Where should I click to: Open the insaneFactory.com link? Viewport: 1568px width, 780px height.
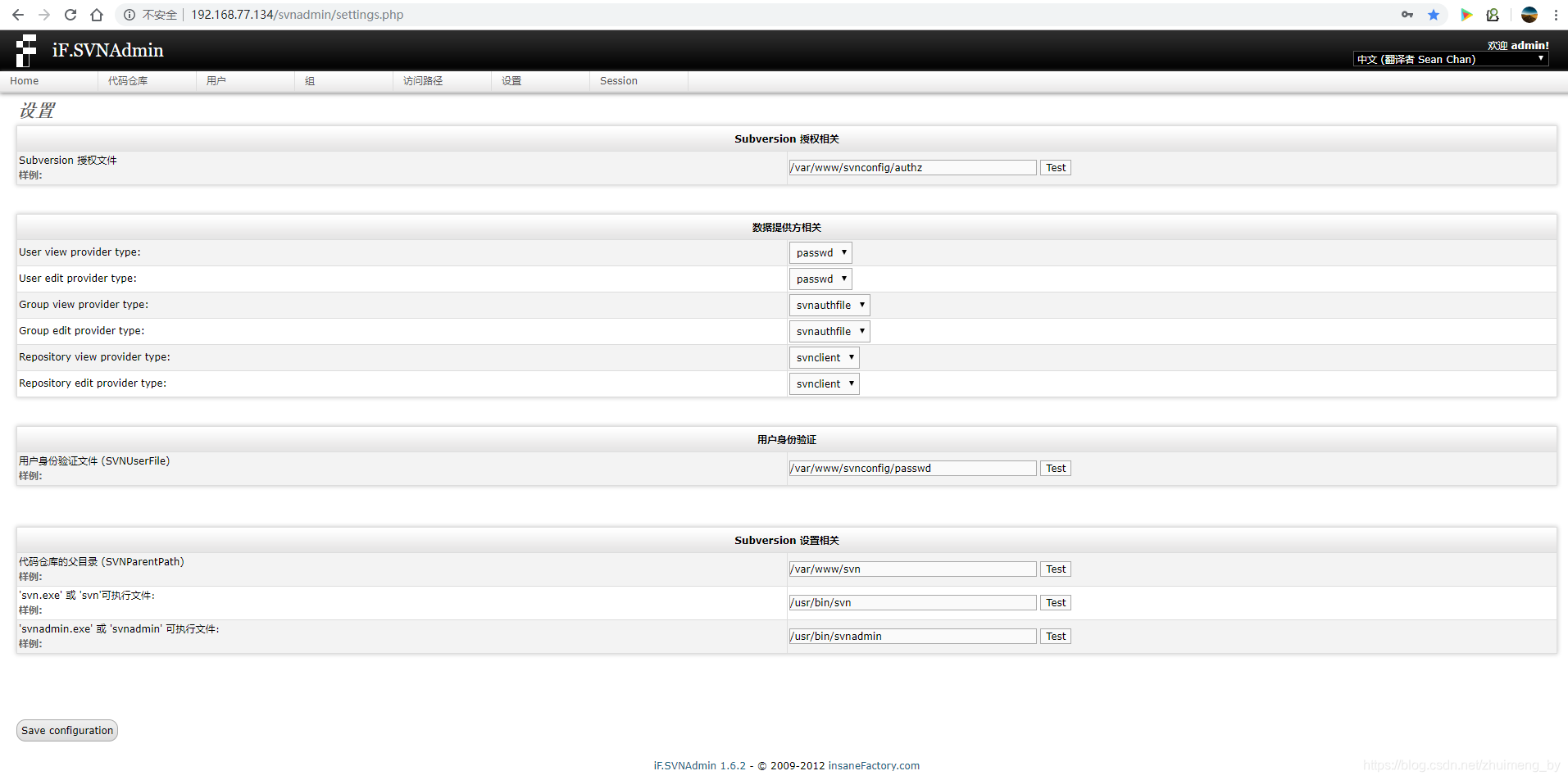(x=874, y=765)
